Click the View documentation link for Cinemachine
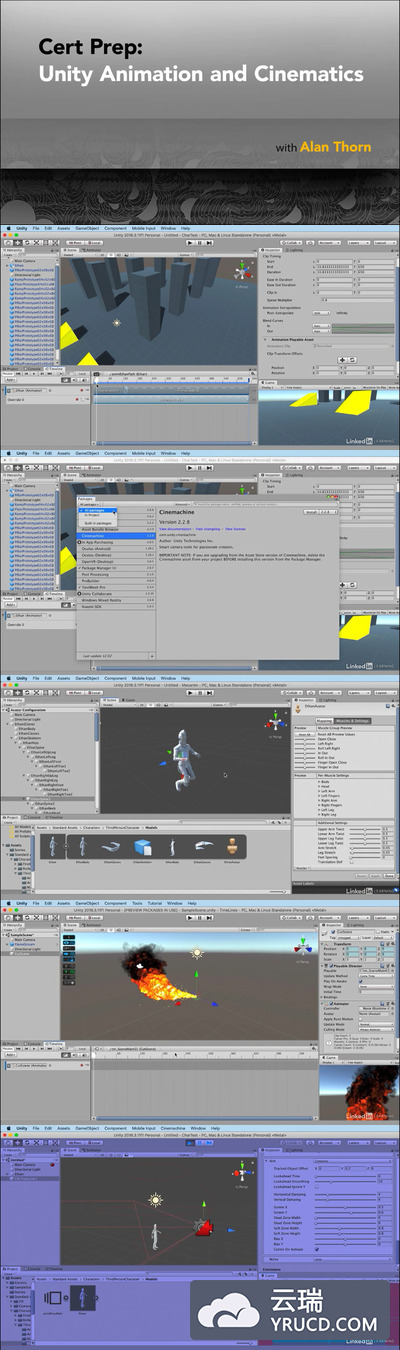This screenshot has width=400, height=1350. click(x=175, y=528)
